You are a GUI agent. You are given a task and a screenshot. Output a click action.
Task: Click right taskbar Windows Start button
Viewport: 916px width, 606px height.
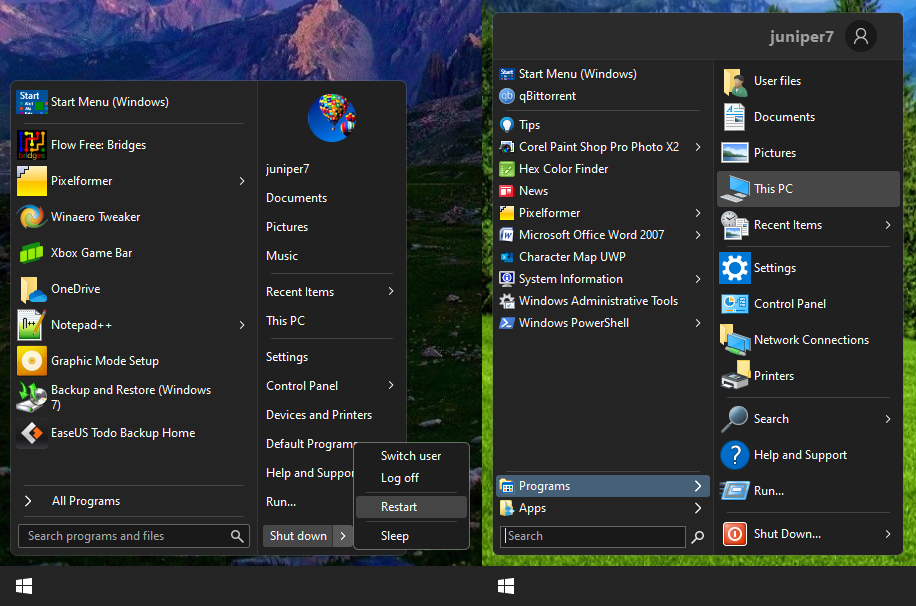(x=506, y=586)
